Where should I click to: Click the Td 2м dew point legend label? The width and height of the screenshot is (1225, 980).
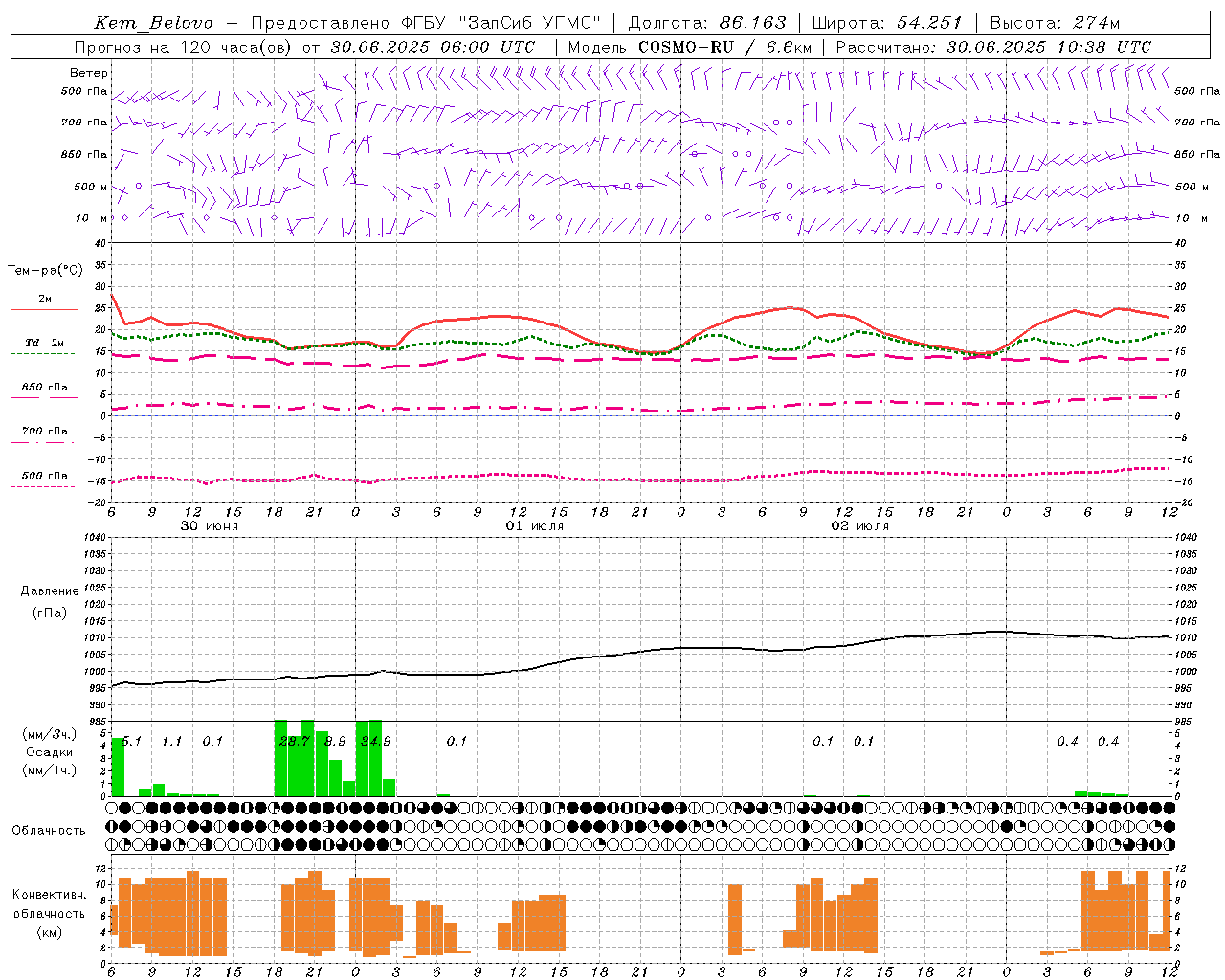45,343
